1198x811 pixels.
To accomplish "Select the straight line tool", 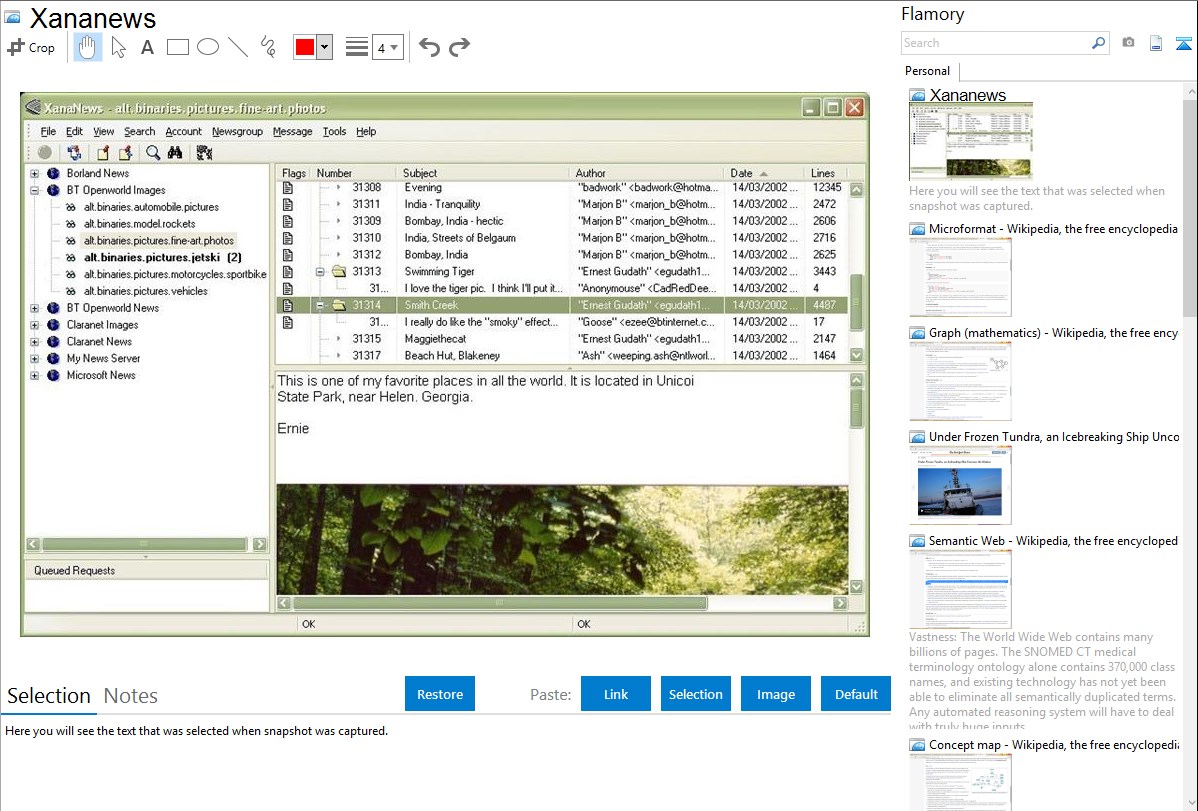I will (238, 47).
